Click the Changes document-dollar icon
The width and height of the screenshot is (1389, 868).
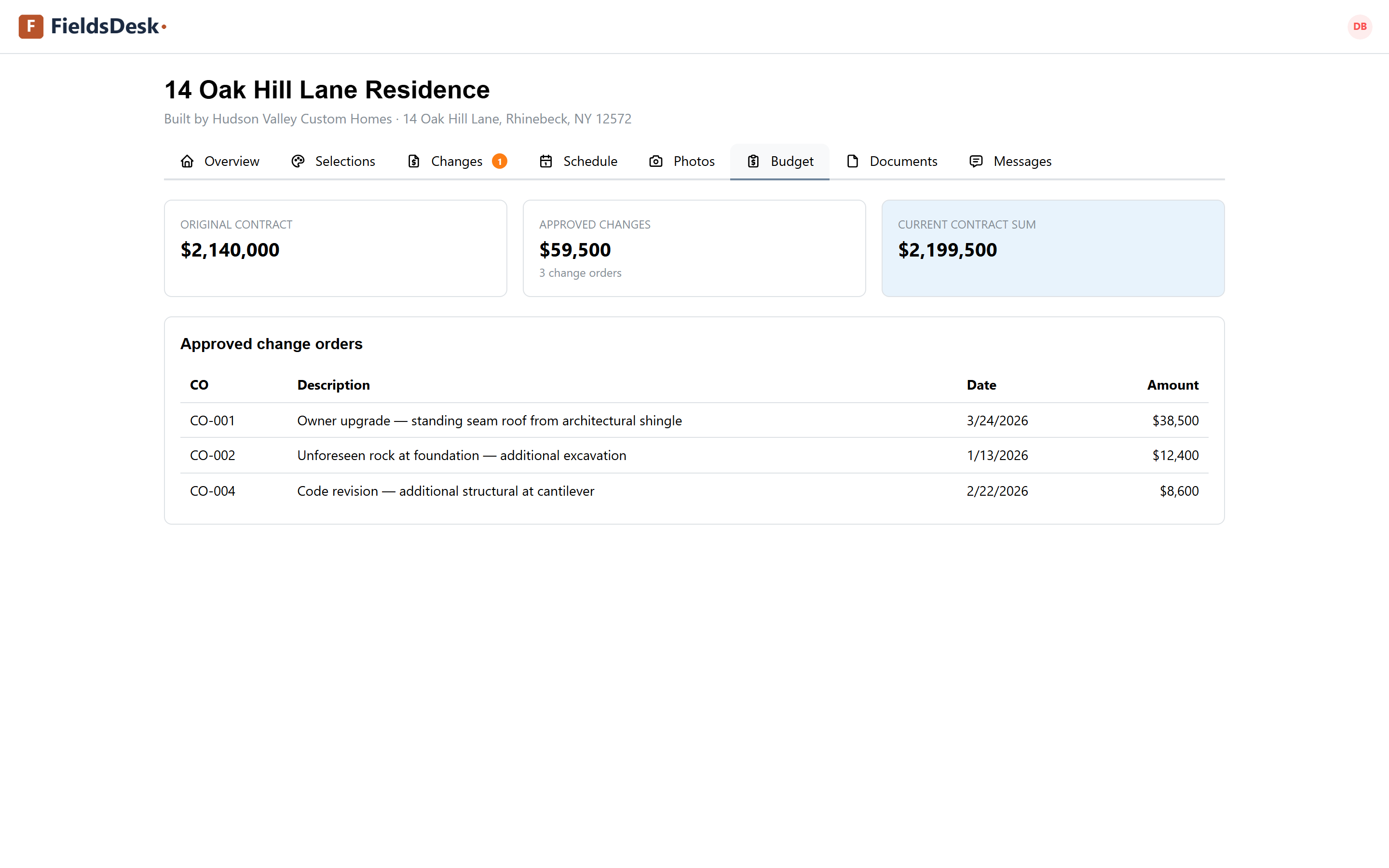414,162
